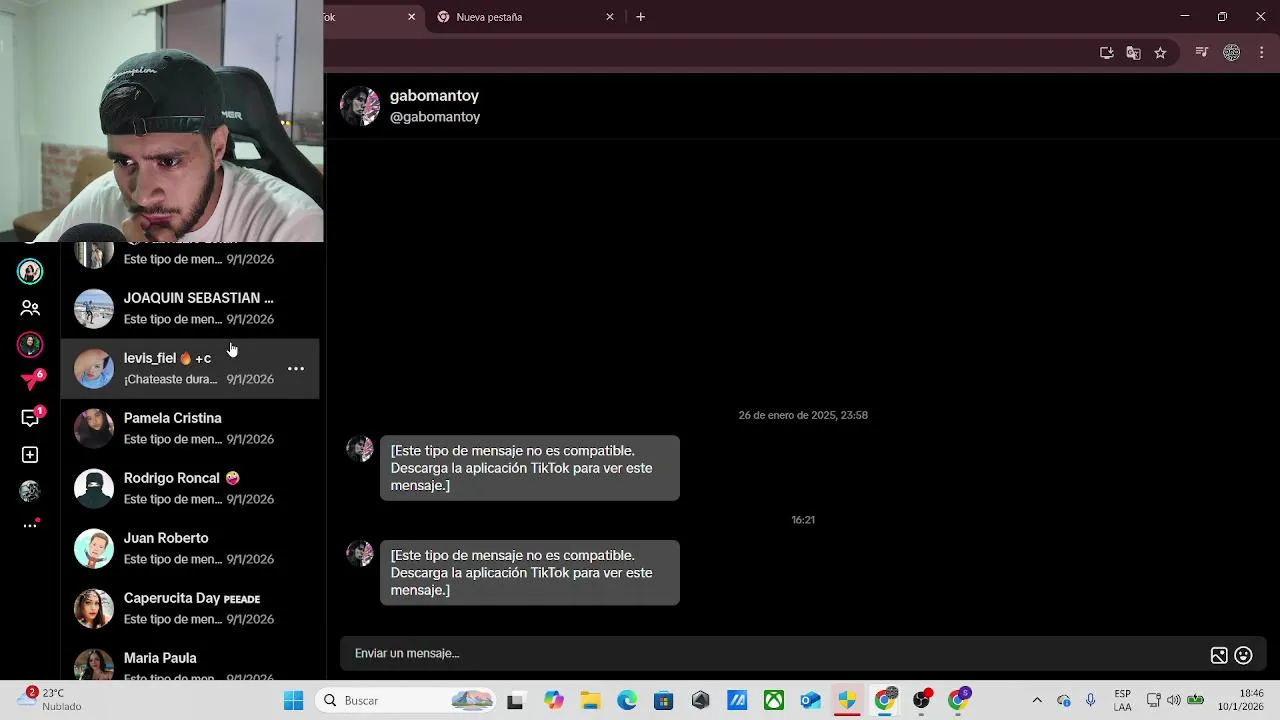Open the JOAQUIN SEBASTIAN conversation
The image size is (1280, 720).
tap(190, 308)
